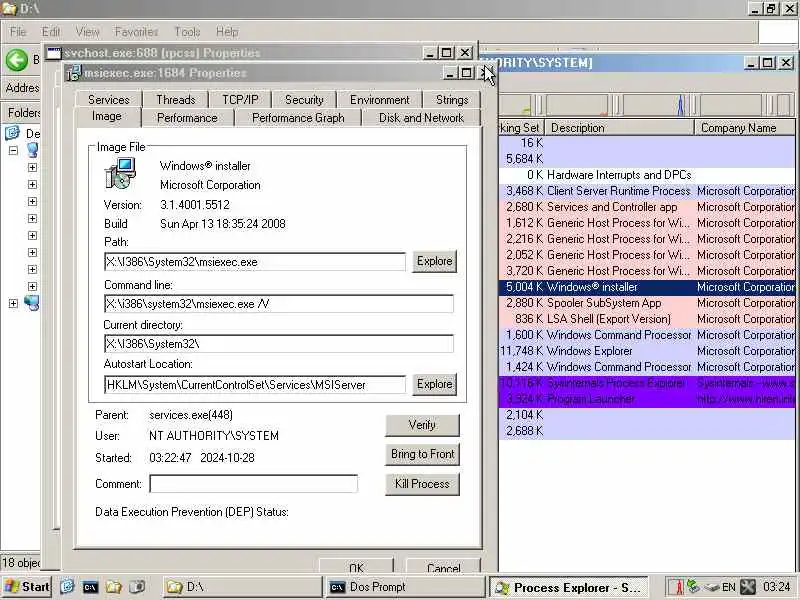Select Sysinternals Process Explorer row
Image resolution: width=800 pixels, height=600 pixels.
[x=646, y=383]
